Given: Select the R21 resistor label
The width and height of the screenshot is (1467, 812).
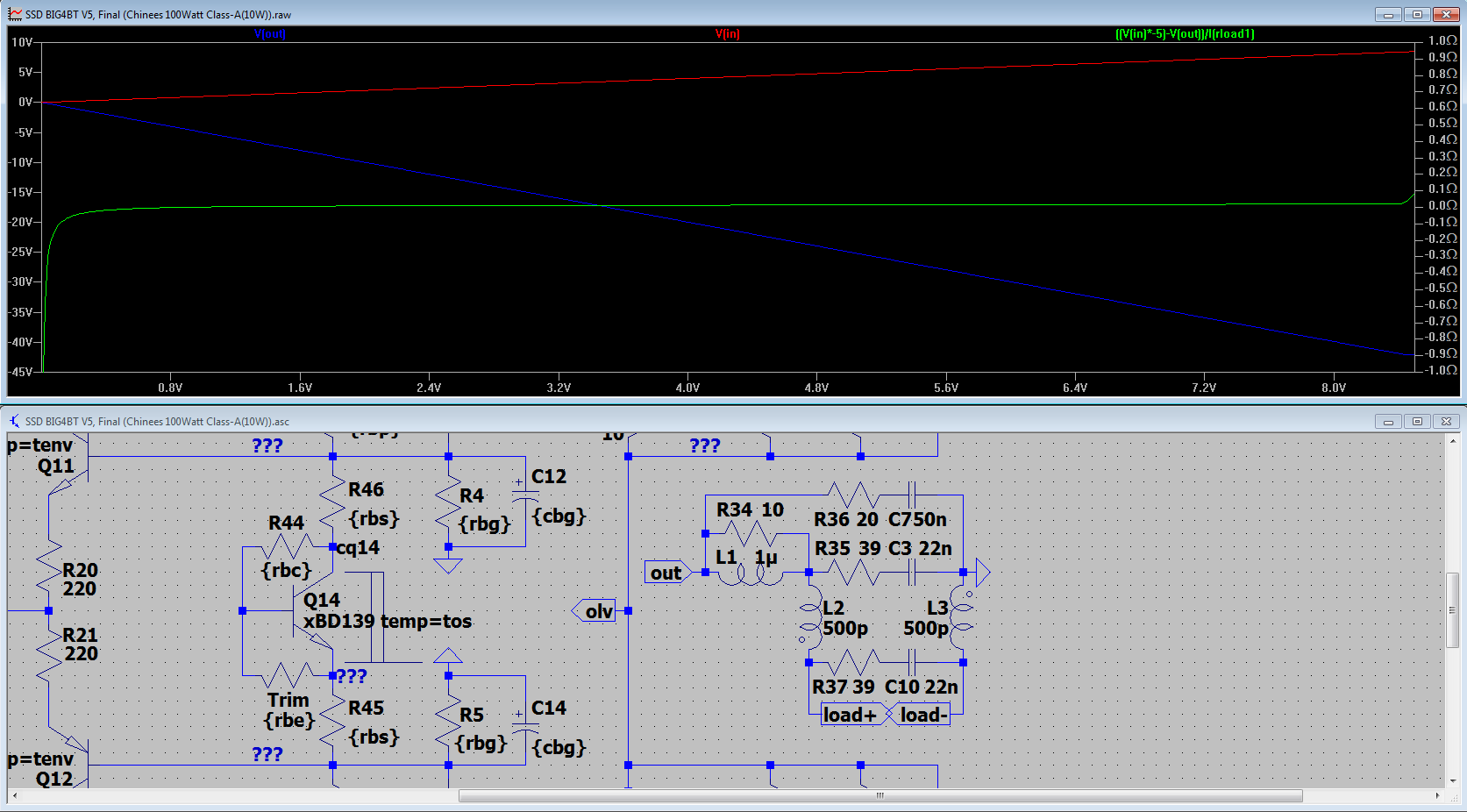Looking at the screenshot, I should [x=80, y=635].
